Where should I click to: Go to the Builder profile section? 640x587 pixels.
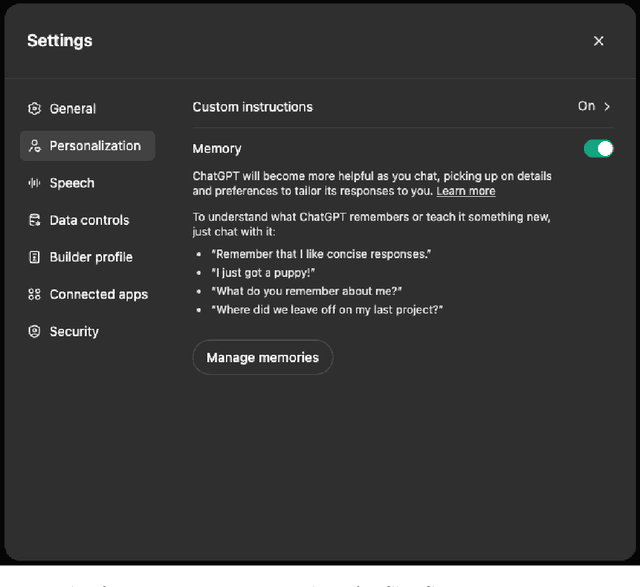91,257
